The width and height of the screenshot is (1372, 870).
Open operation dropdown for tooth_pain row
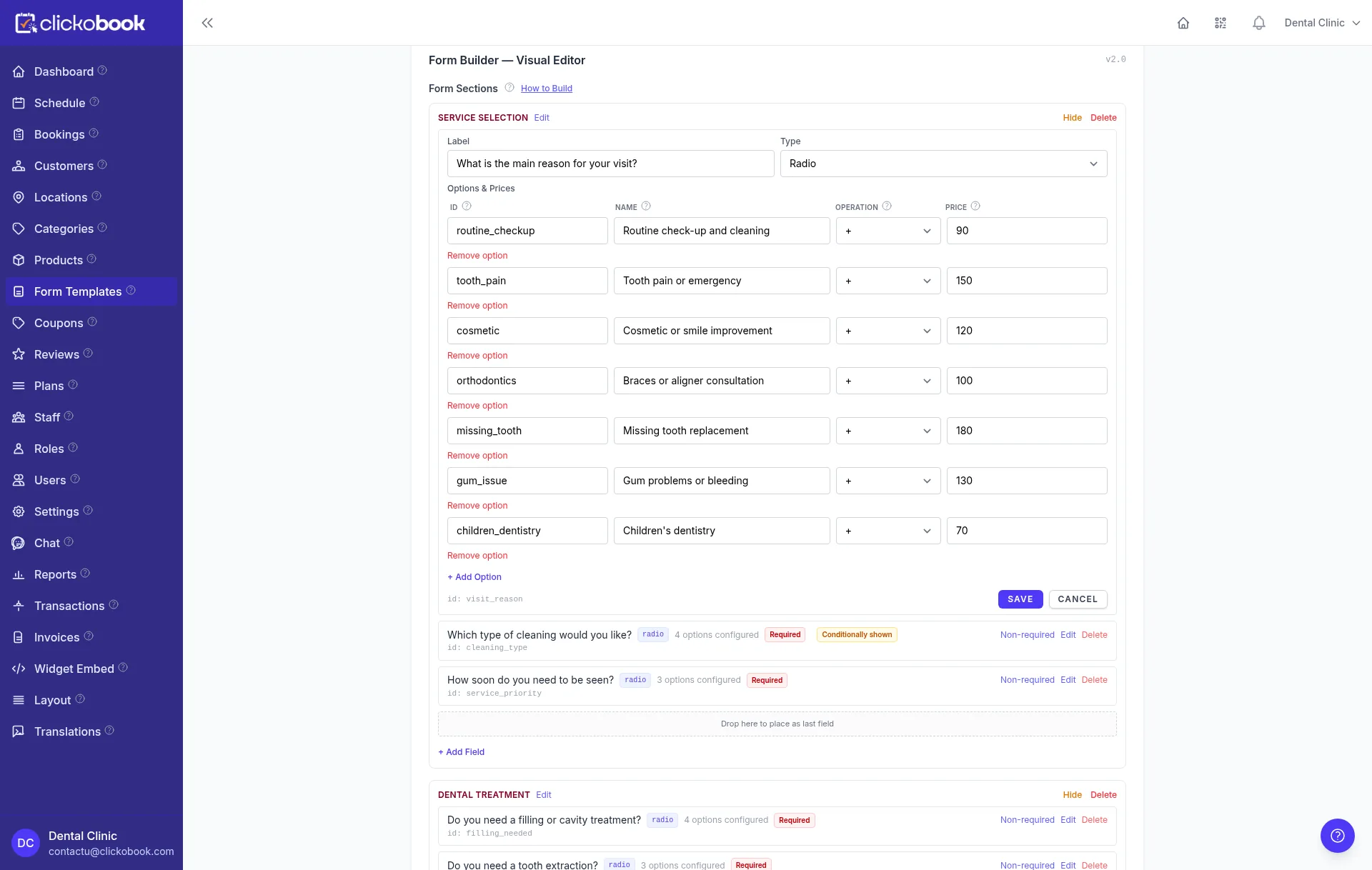tap(888, 281)
